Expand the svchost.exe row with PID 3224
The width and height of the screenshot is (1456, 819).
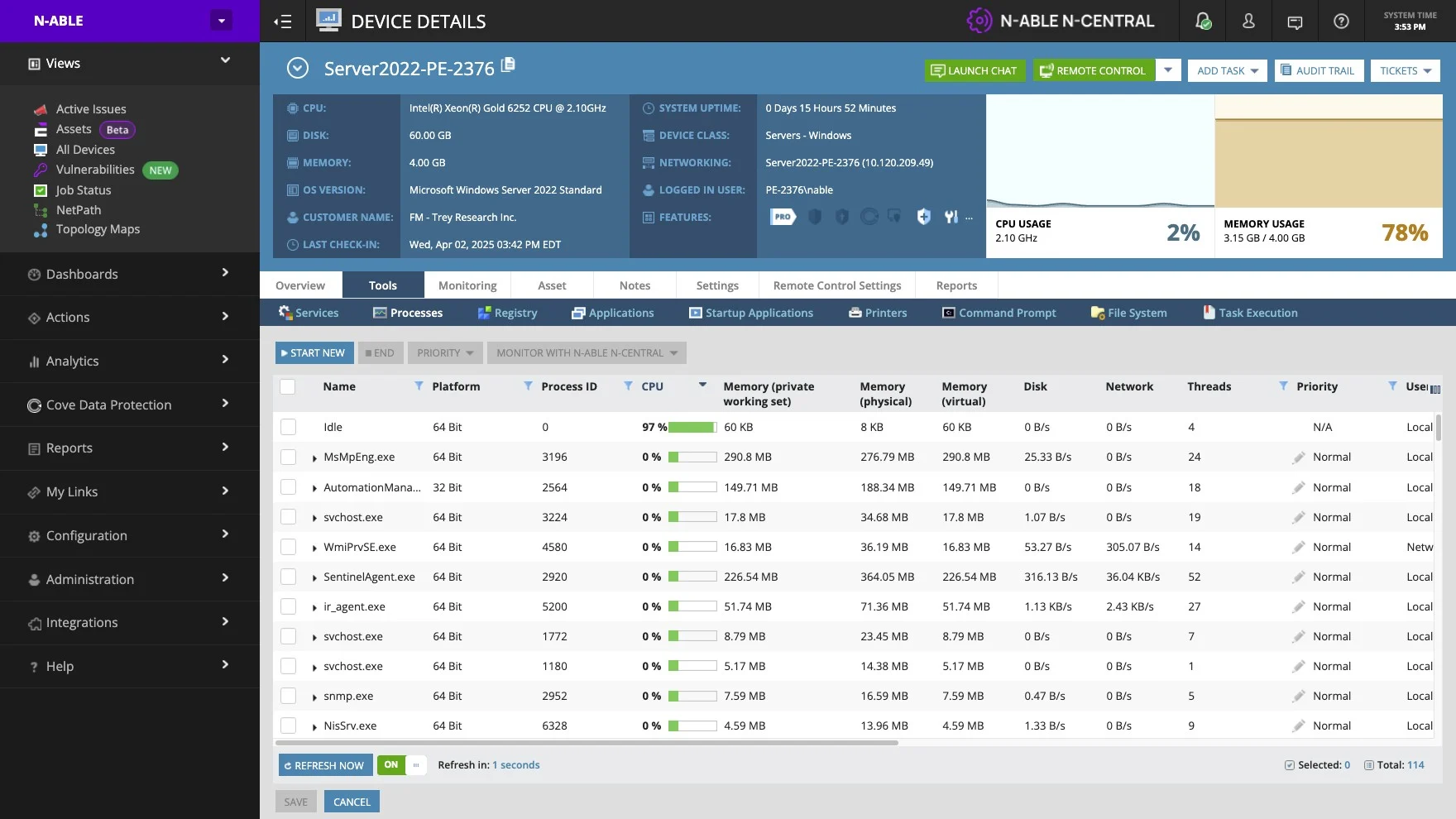pos(314,518)
